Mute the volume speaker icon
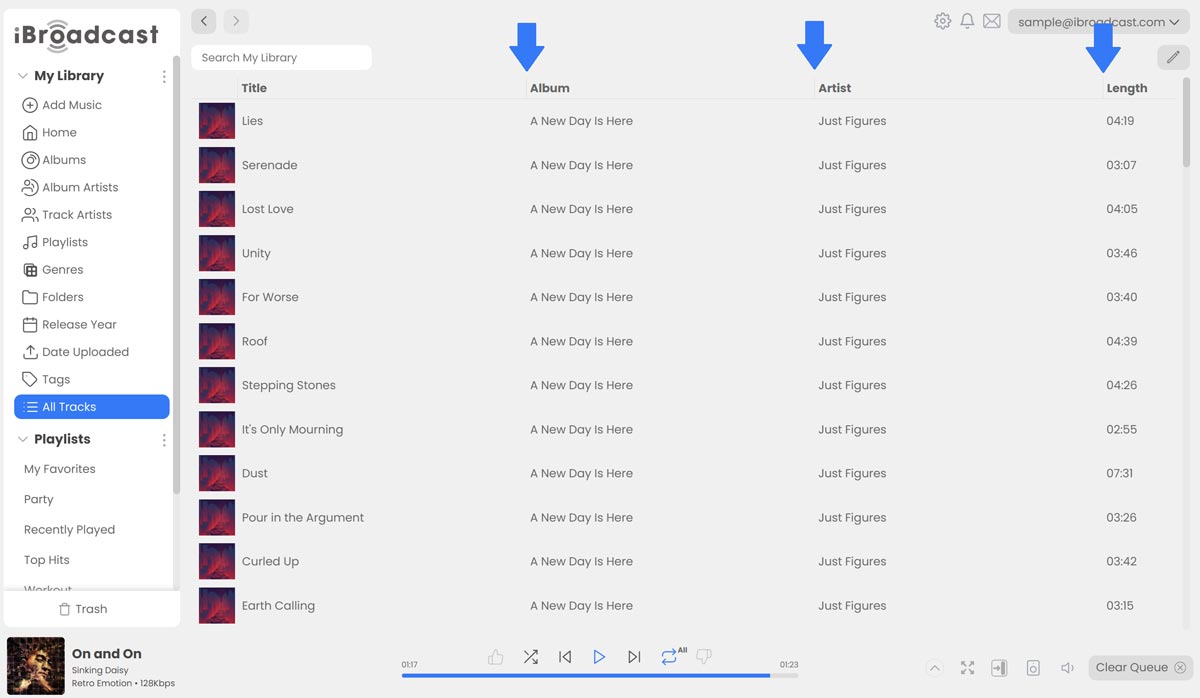This screenshot has width=1200, height=698. coord(1067,668)
